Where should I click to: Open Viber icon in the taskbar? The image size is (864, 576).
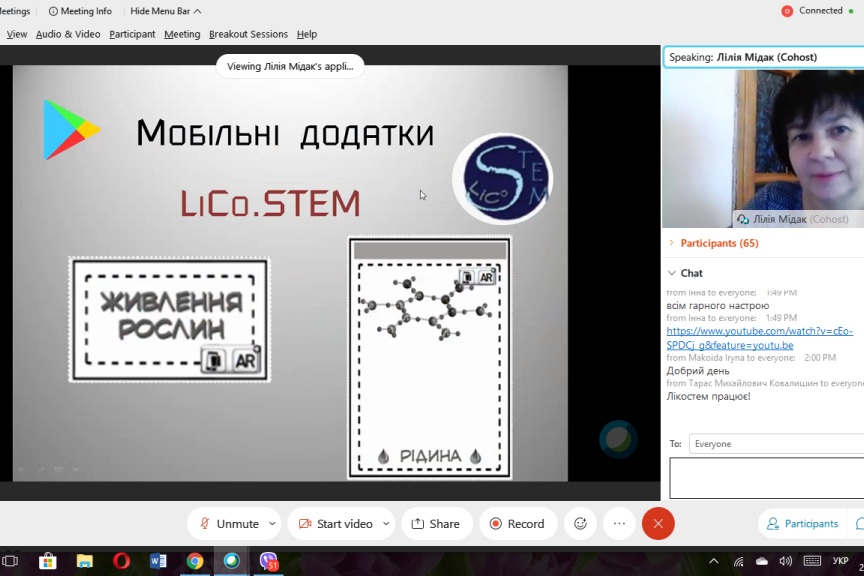tap(268, 561)
